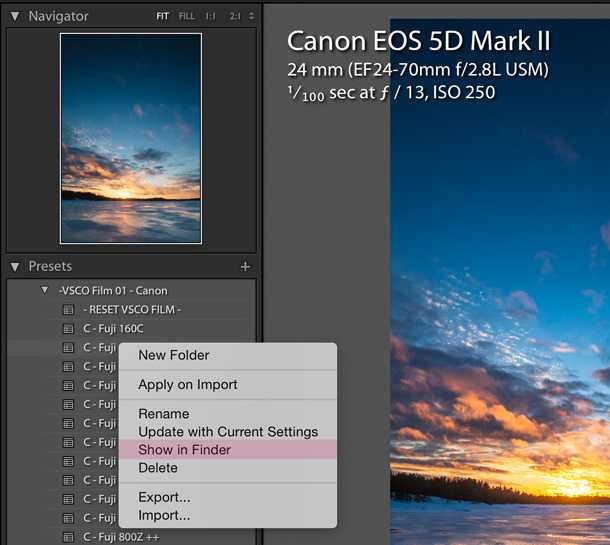The image size is (610, 545).
Task: Choose Import... from the context menu
Action: tap(164, 515)
